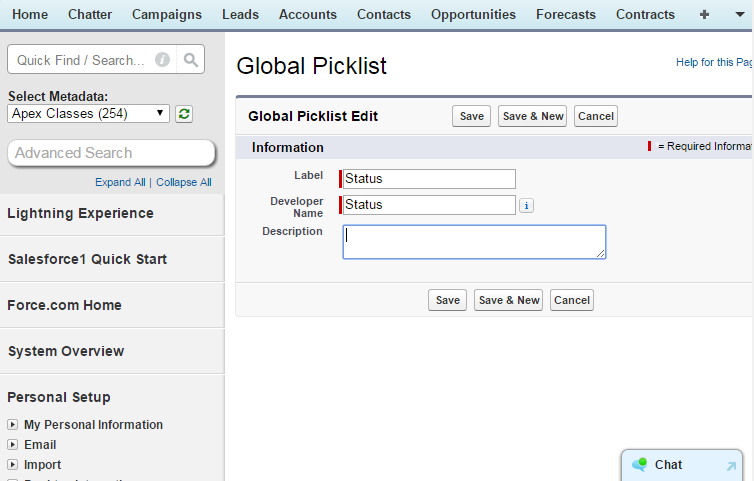This screenshot has width=754, height=481.
Task: Open the plus tab for all tabs
Action: pyautogui.click(x=705, y=14)
